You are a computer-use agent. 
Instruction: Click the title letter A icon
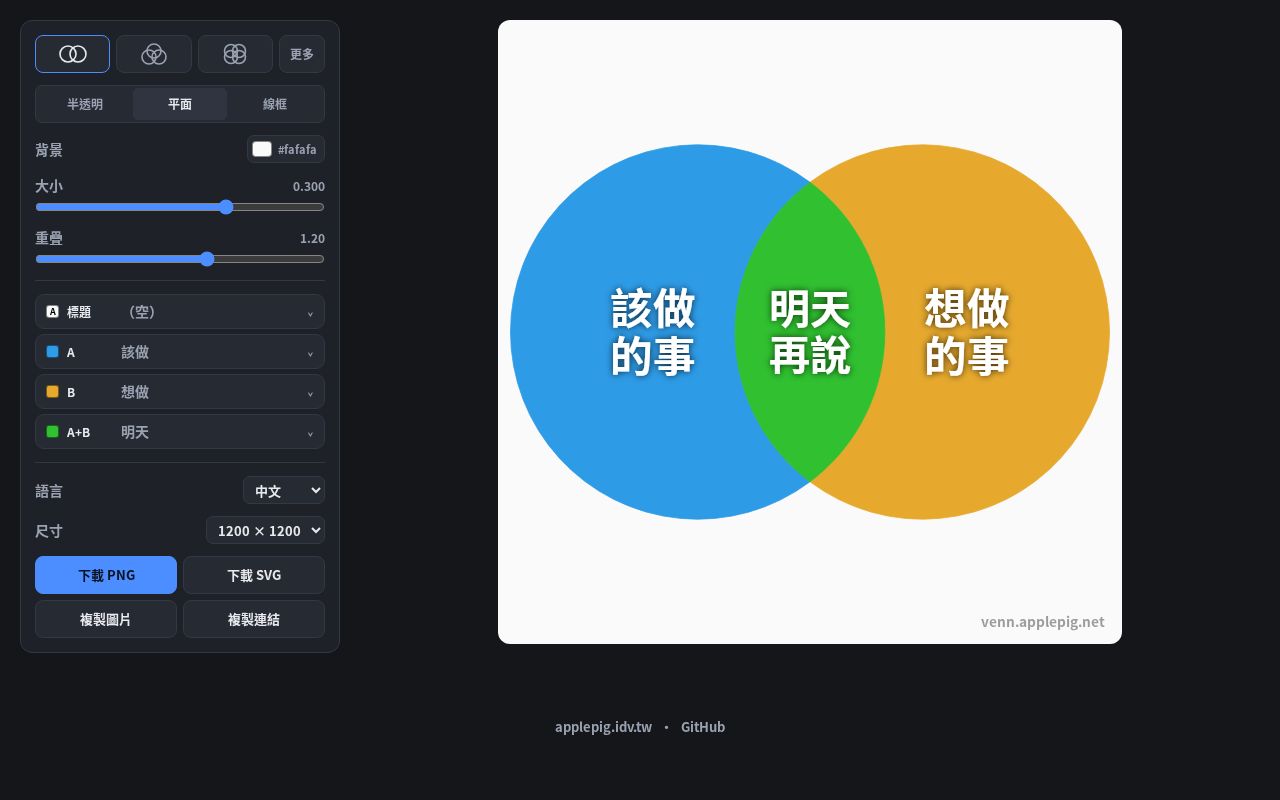point(53,312)
